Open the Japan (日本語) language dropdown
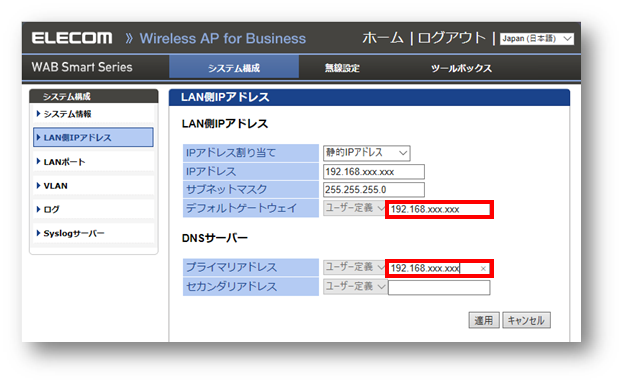The image size is (623, 384). (536, 39)
